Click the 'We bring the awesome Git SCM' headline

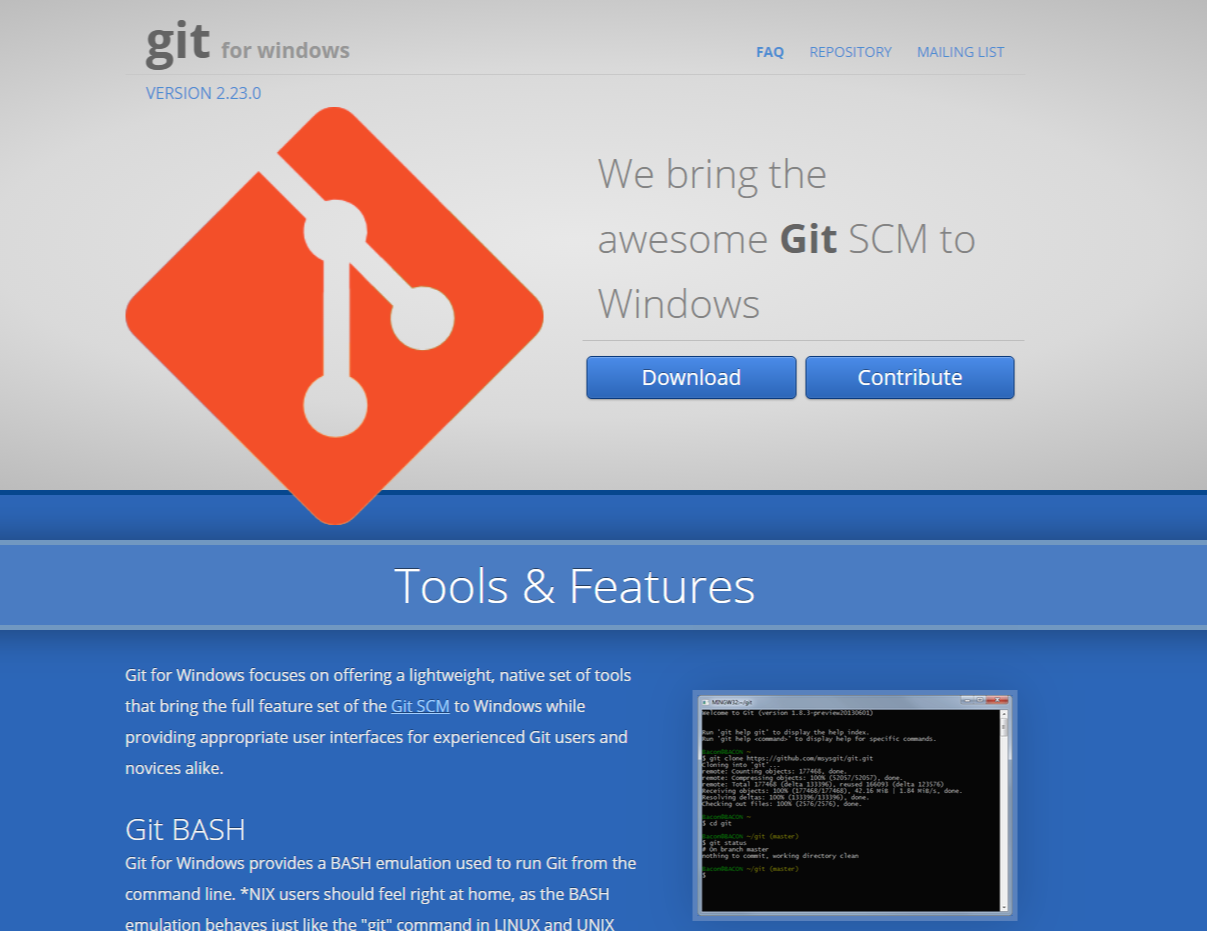point(787,239)
